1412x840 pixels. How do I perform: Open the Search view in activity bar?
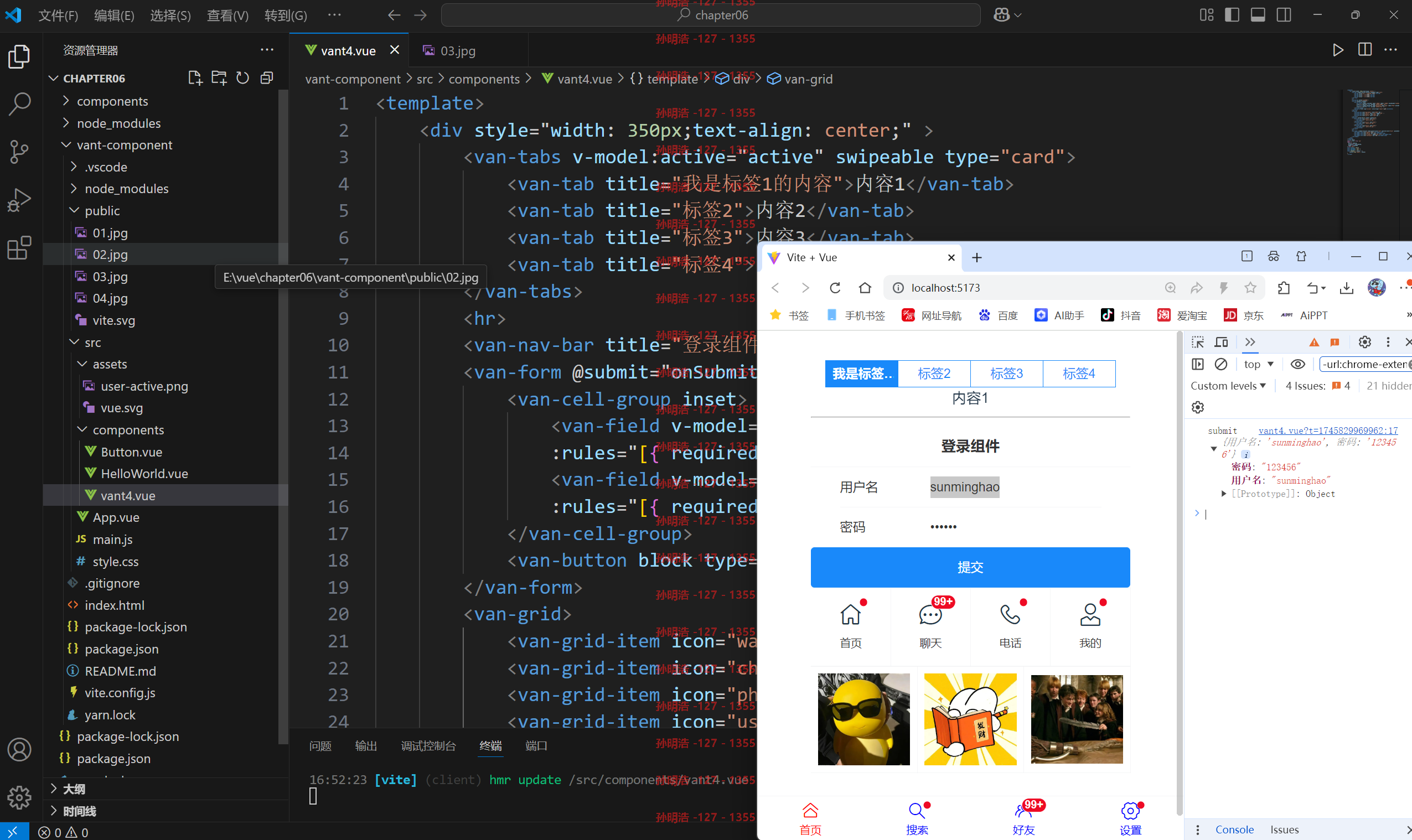click(x=19, y=104)
